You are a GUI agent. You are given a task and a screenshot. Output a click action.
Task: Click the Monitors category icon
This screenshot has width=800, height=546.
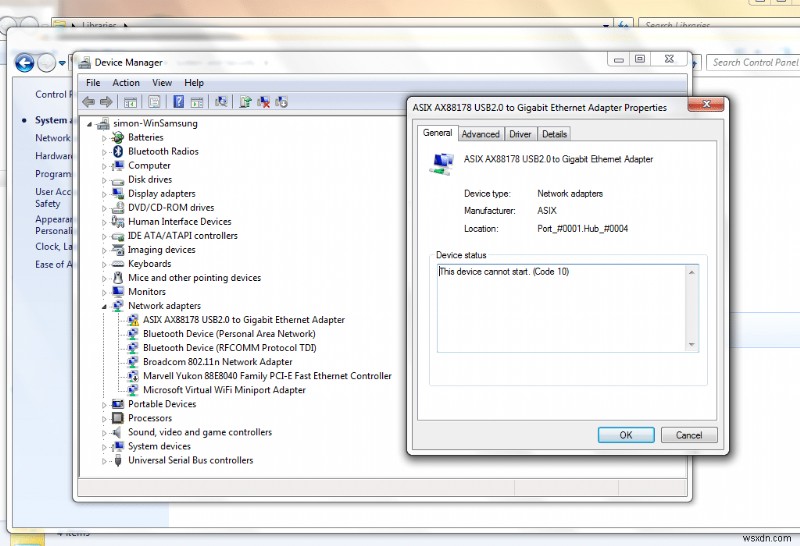click(118, 291)
